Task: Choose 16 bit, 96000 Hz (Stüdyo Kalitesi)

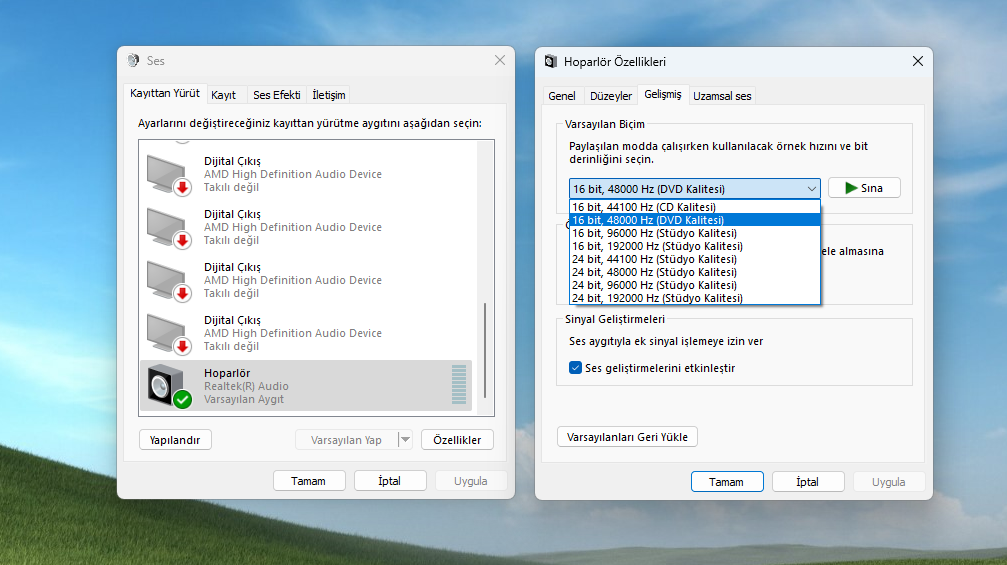Action: tap(694, 233)
